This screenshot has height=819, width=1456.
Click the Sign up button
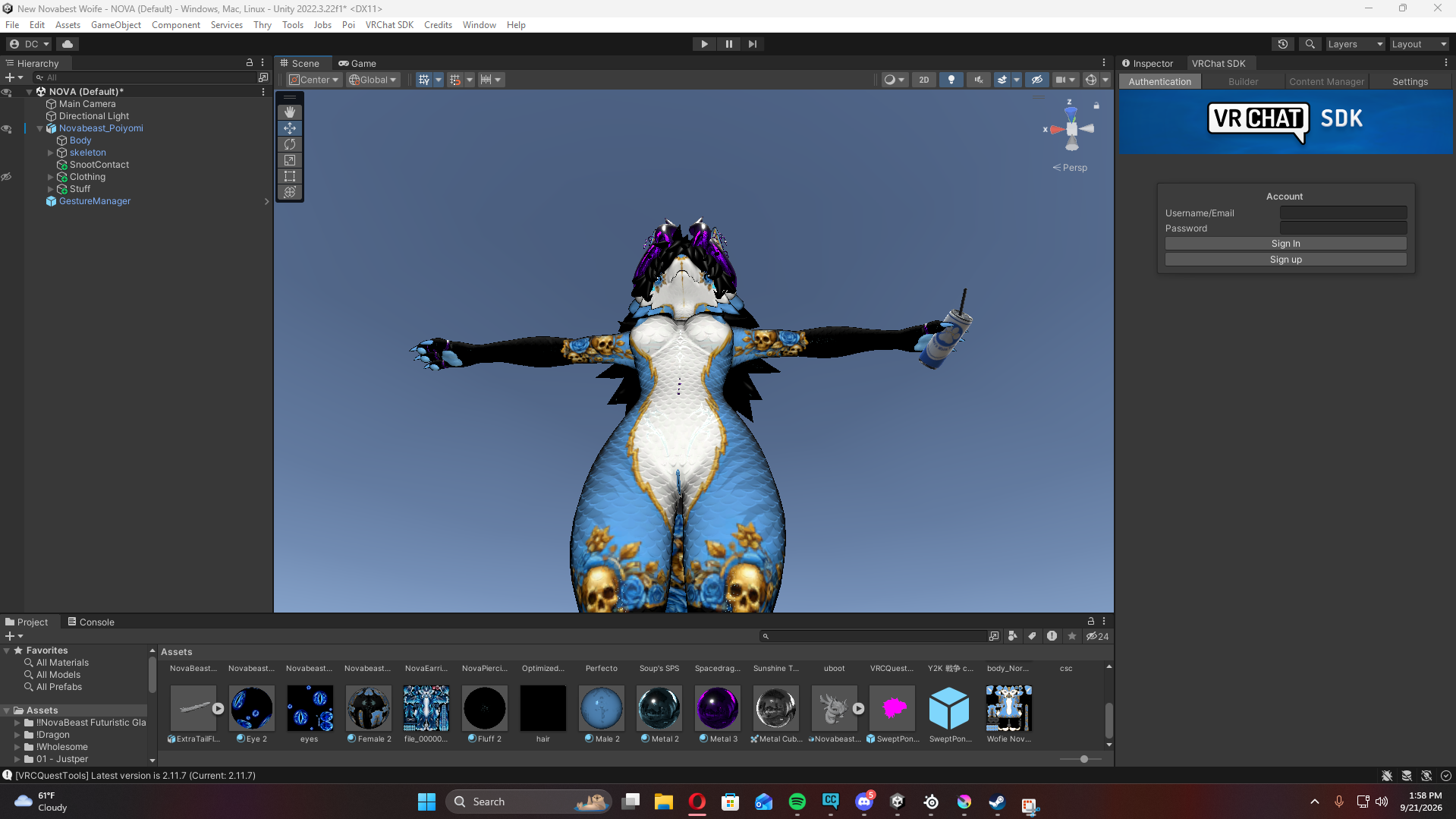point(1285,260)
